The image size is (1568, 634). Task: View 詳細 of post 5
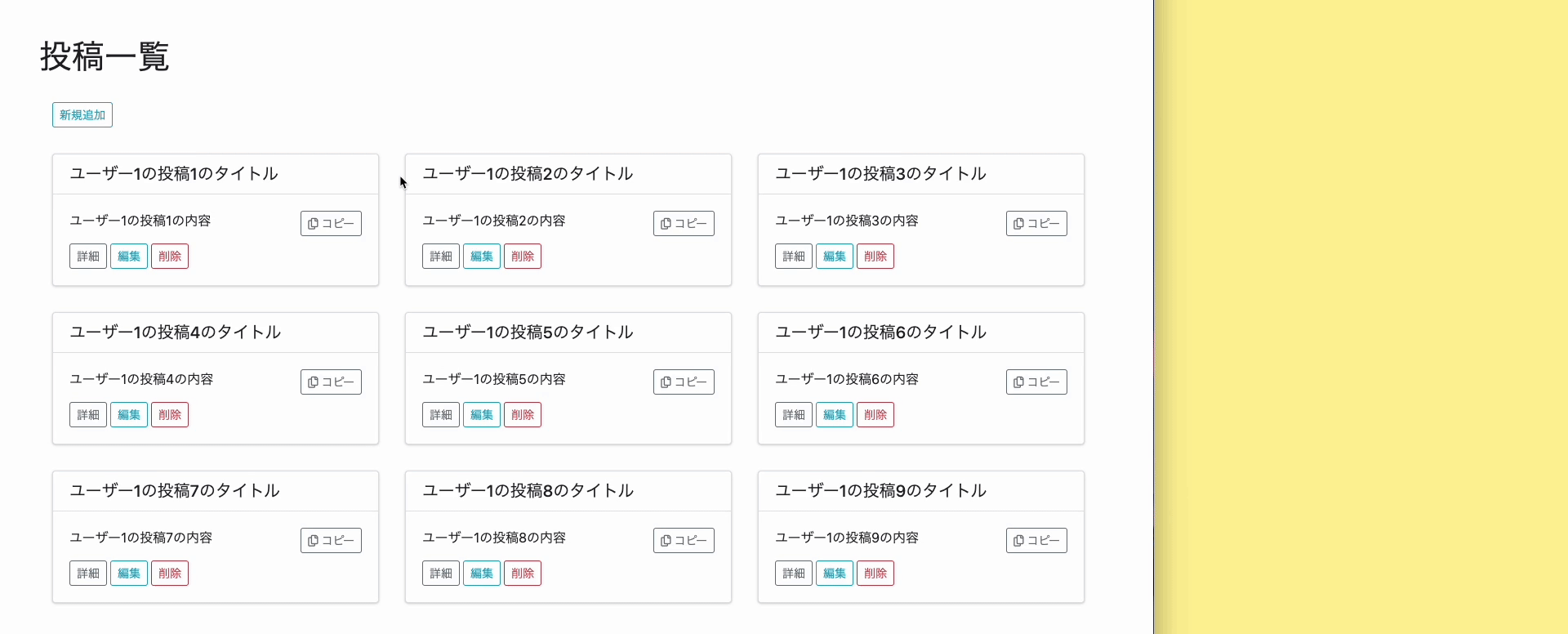[x=441, y=415]
